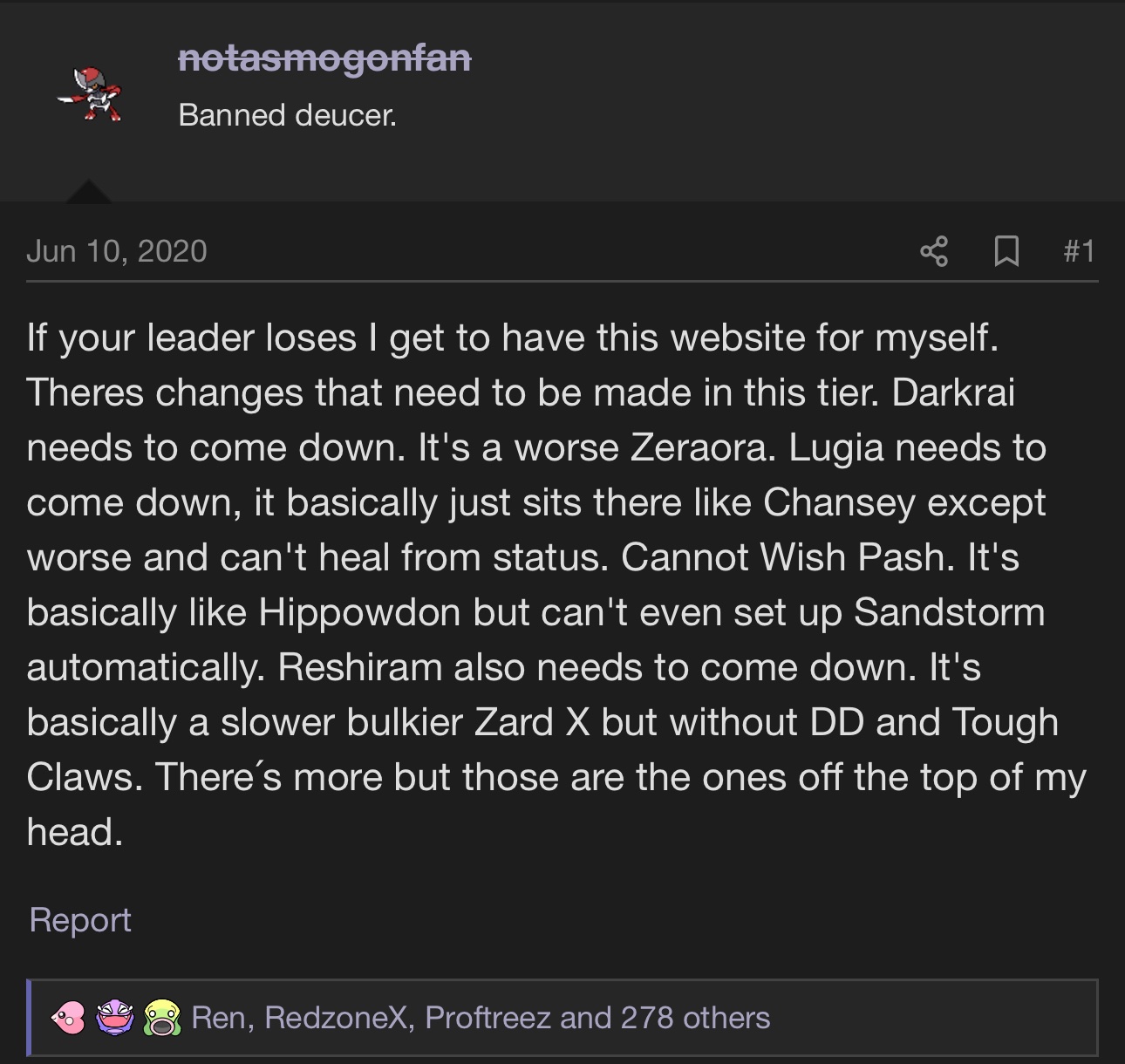Click the purple laughing reaction icon
Screen dimensions: 1125x1064
pos(115,1017)
